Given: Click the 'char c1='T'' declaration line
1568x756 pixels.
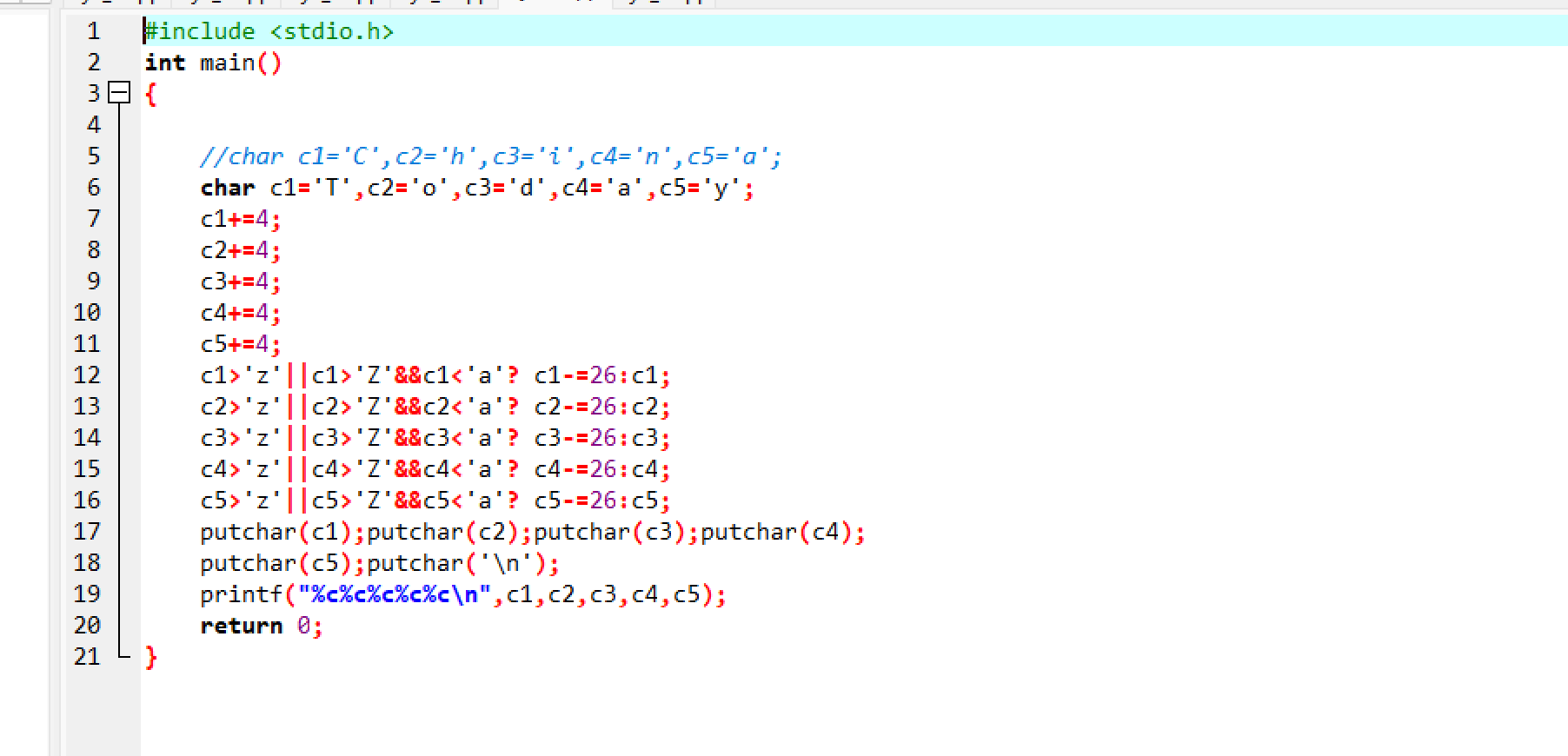Looking at the screenshot, I should tap(477, 188).
